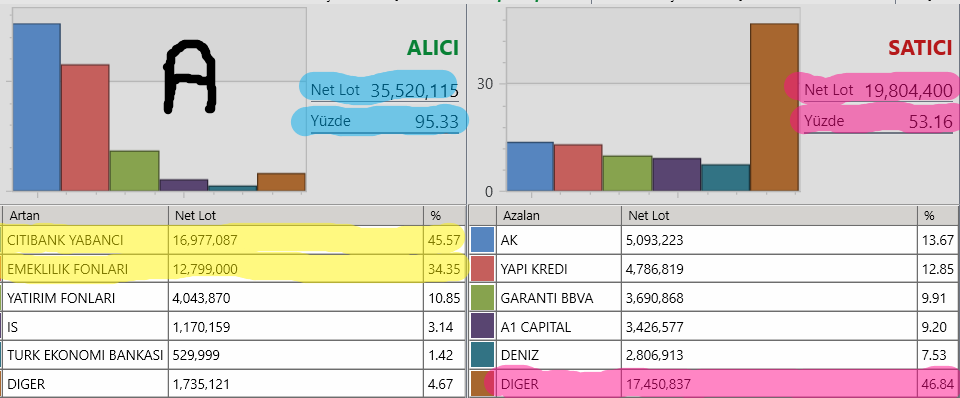Click the 46.84 percentage cell
The width and height of the screenshot is (960, 398).
(x=938, y=384)
